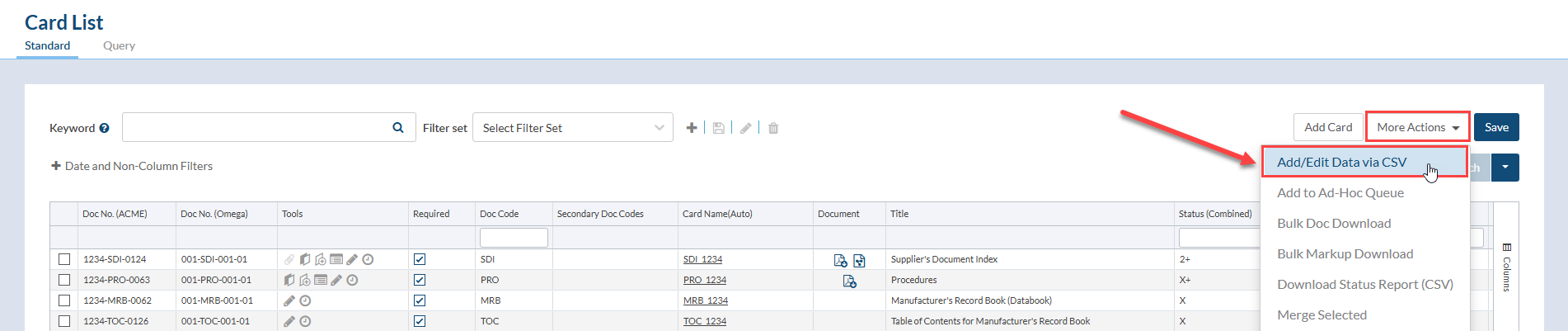Open the TOC_1234 card link
1568x331 pixels.
coord(705,321)
